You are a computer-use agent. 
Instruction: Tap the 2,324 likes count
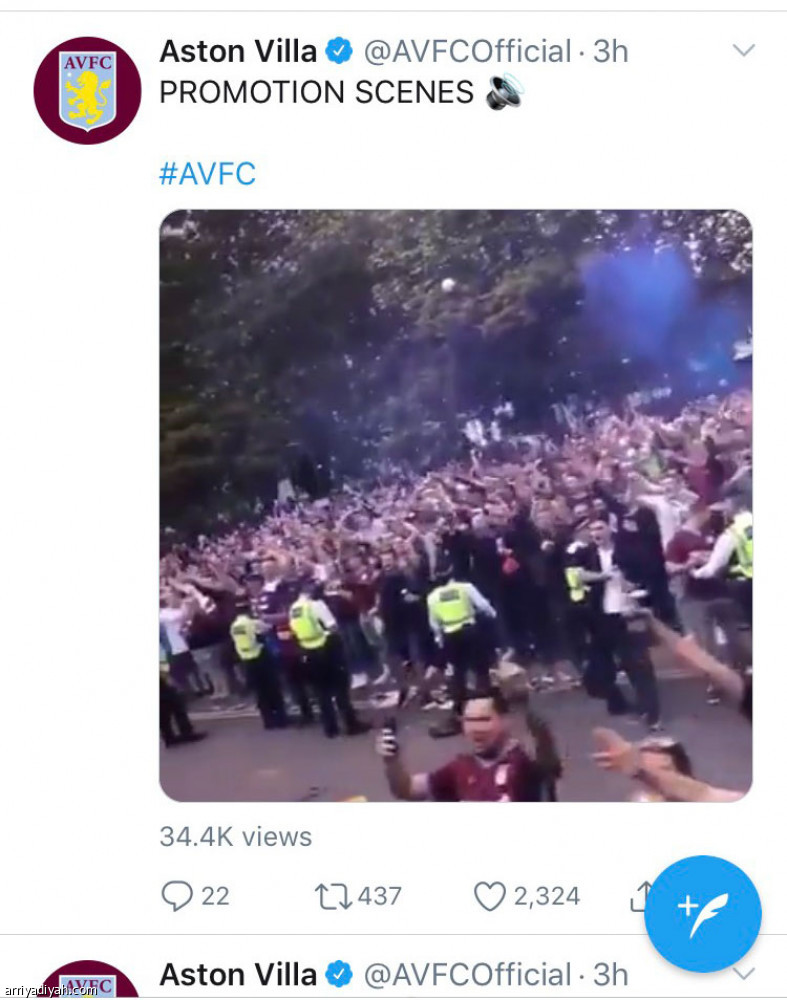(x=546, y=896)
